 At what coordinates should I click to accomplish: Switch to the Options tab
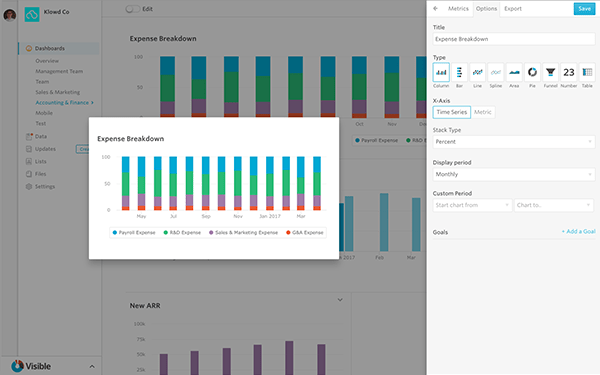[x=486, y=8]
